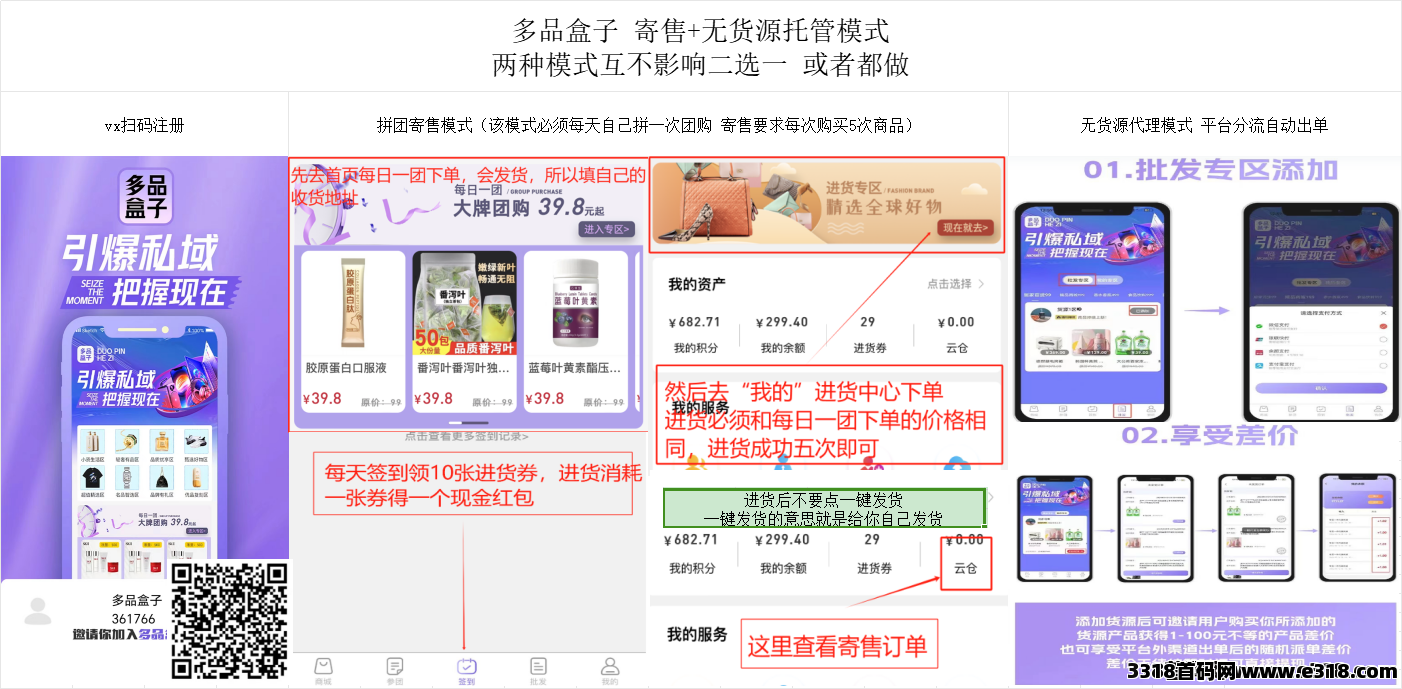Screen dimensions: 1402x689
Task: Expand 点击选择 in 我的资产
Action: click(x=955, y=284)
